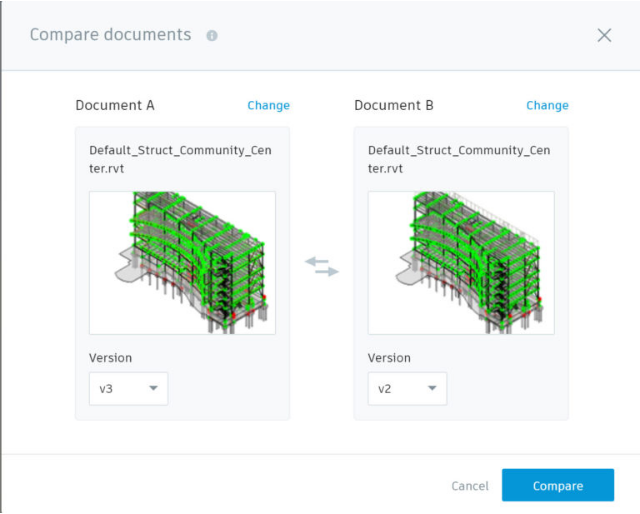Close the Compare documents dialog
Image resolution: width=640 pixels, height=514 pixels.
click(x=604, y=35)
